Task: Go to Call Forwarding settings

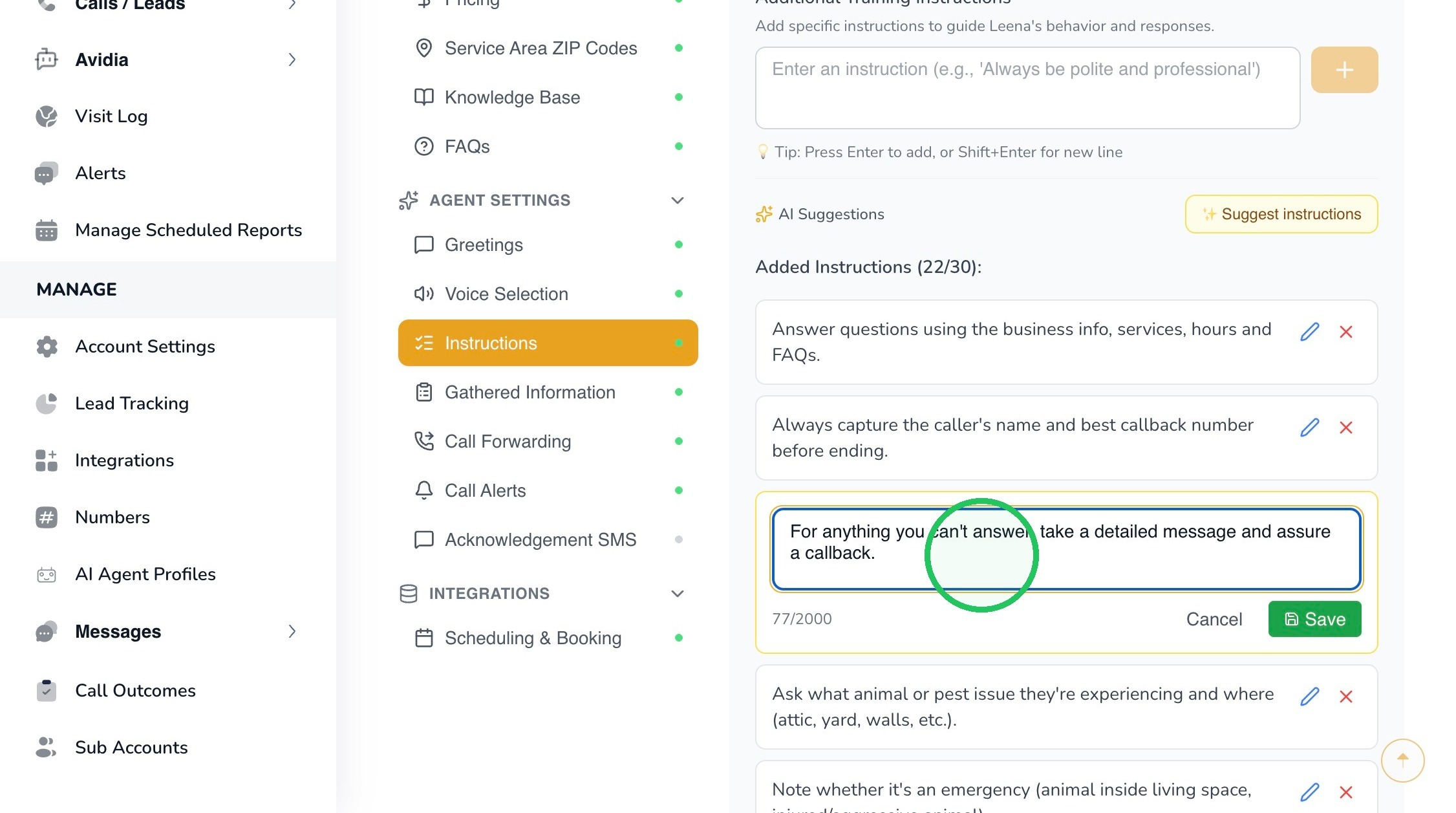Action: [x=548, y=441]
